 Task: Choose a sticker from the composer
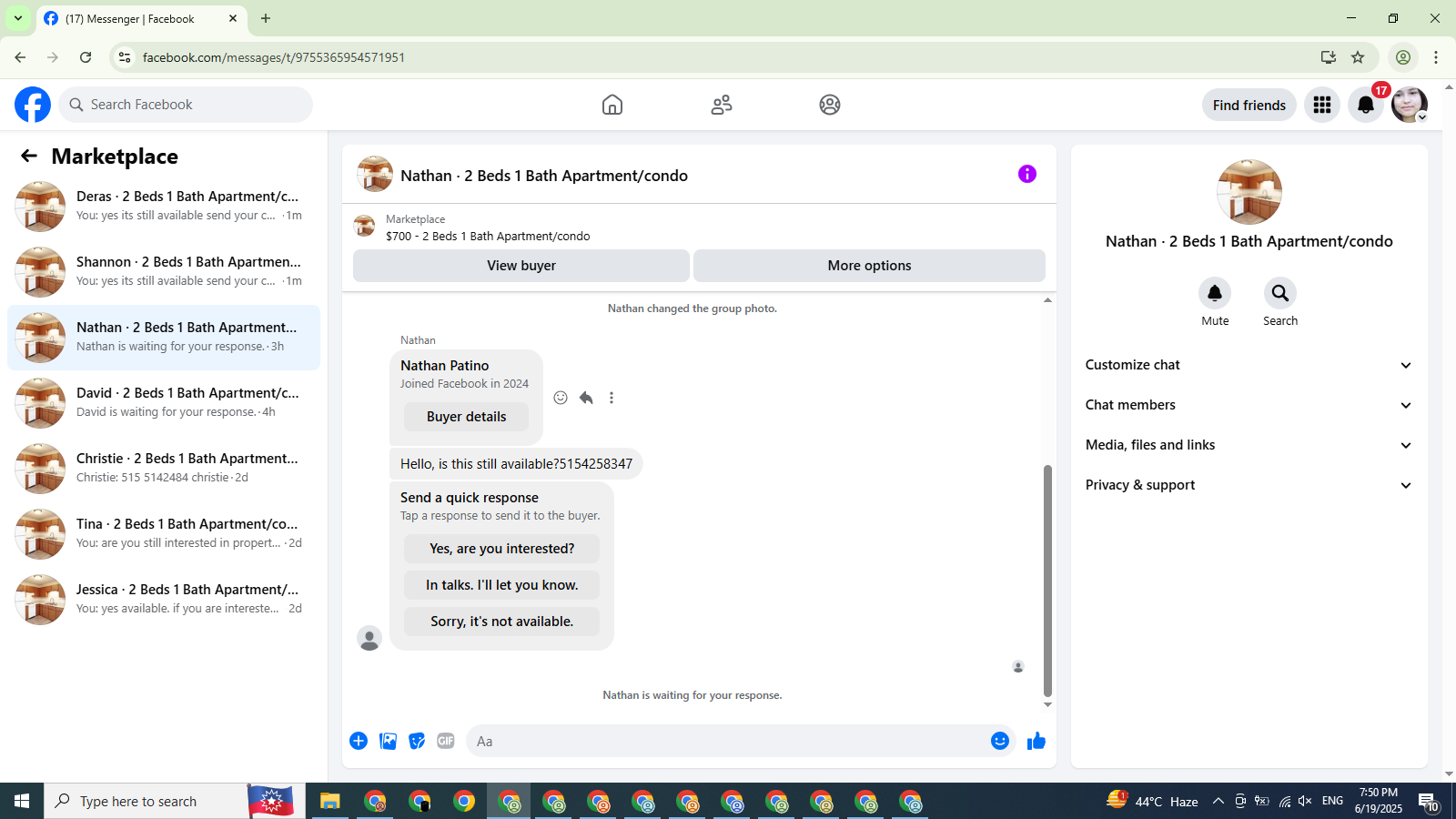coord(417,741)
